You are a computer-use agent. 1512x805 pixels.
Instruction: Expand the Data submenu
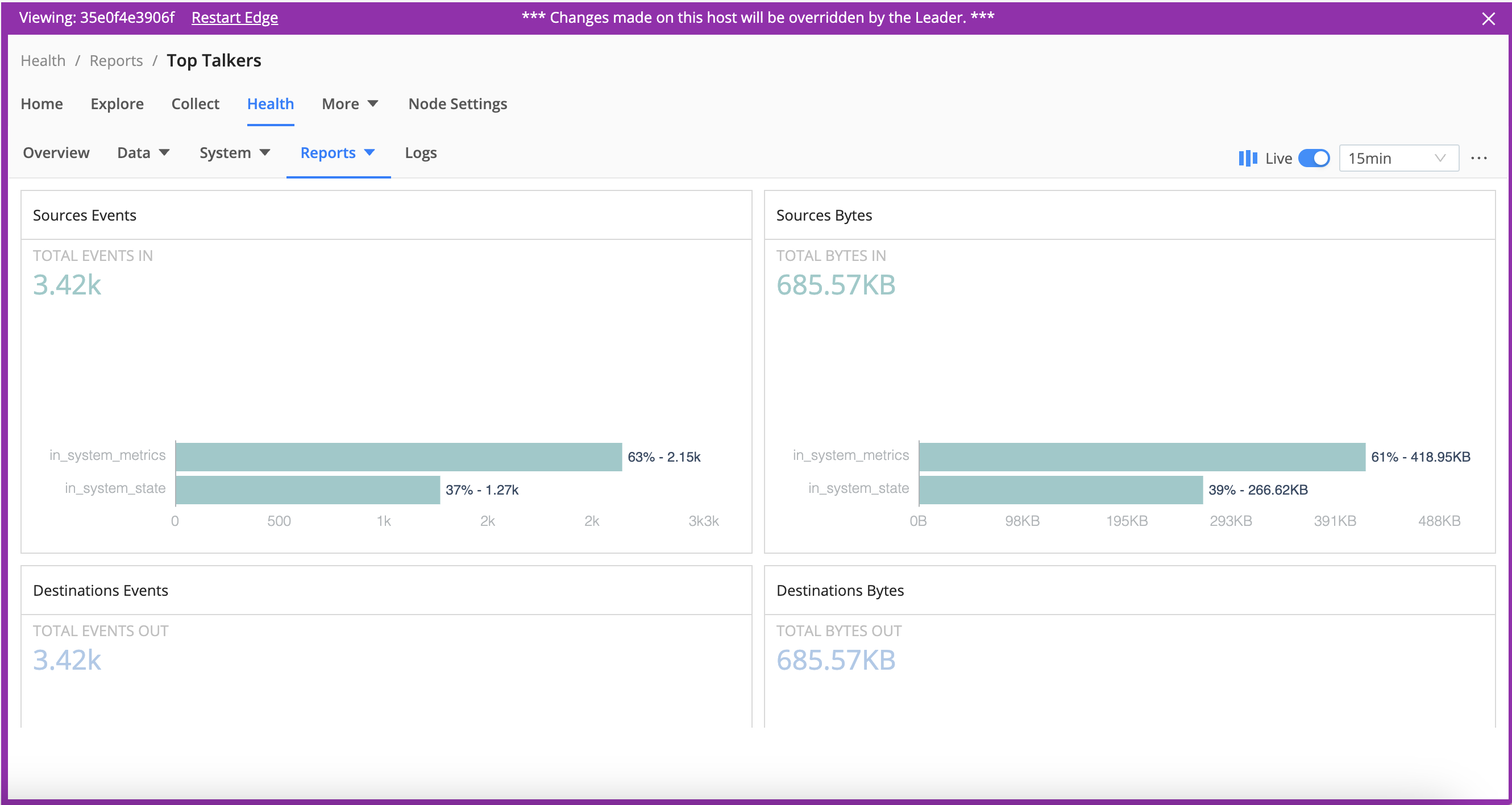[143, 153]
